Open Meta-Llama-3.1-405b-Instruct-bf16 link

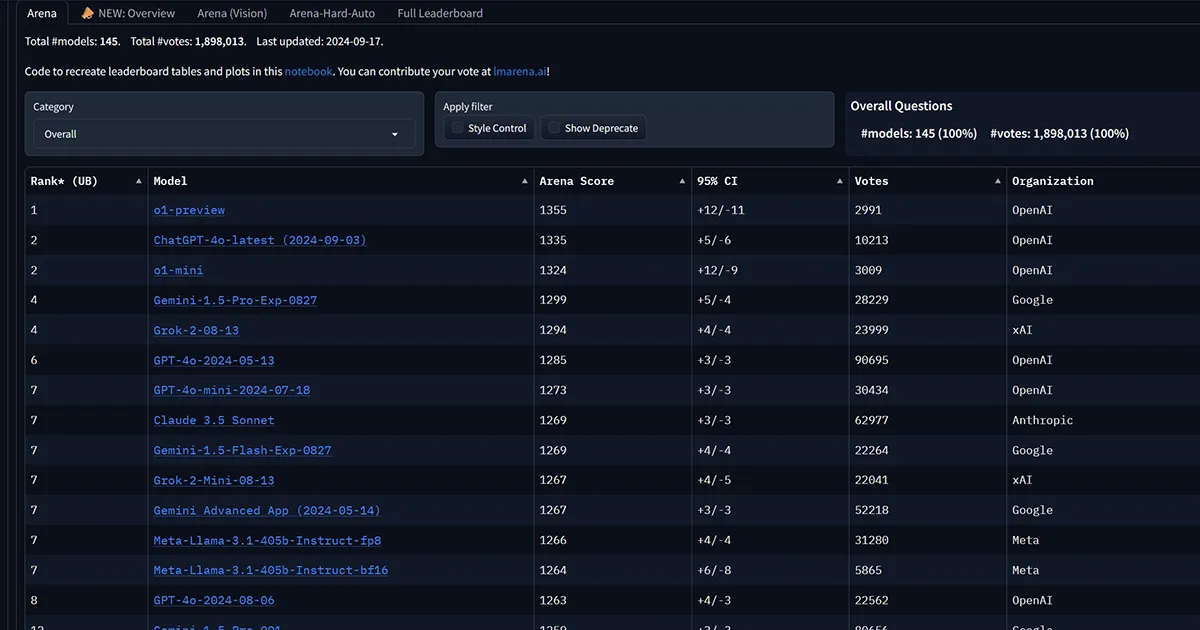click(271, 570)
